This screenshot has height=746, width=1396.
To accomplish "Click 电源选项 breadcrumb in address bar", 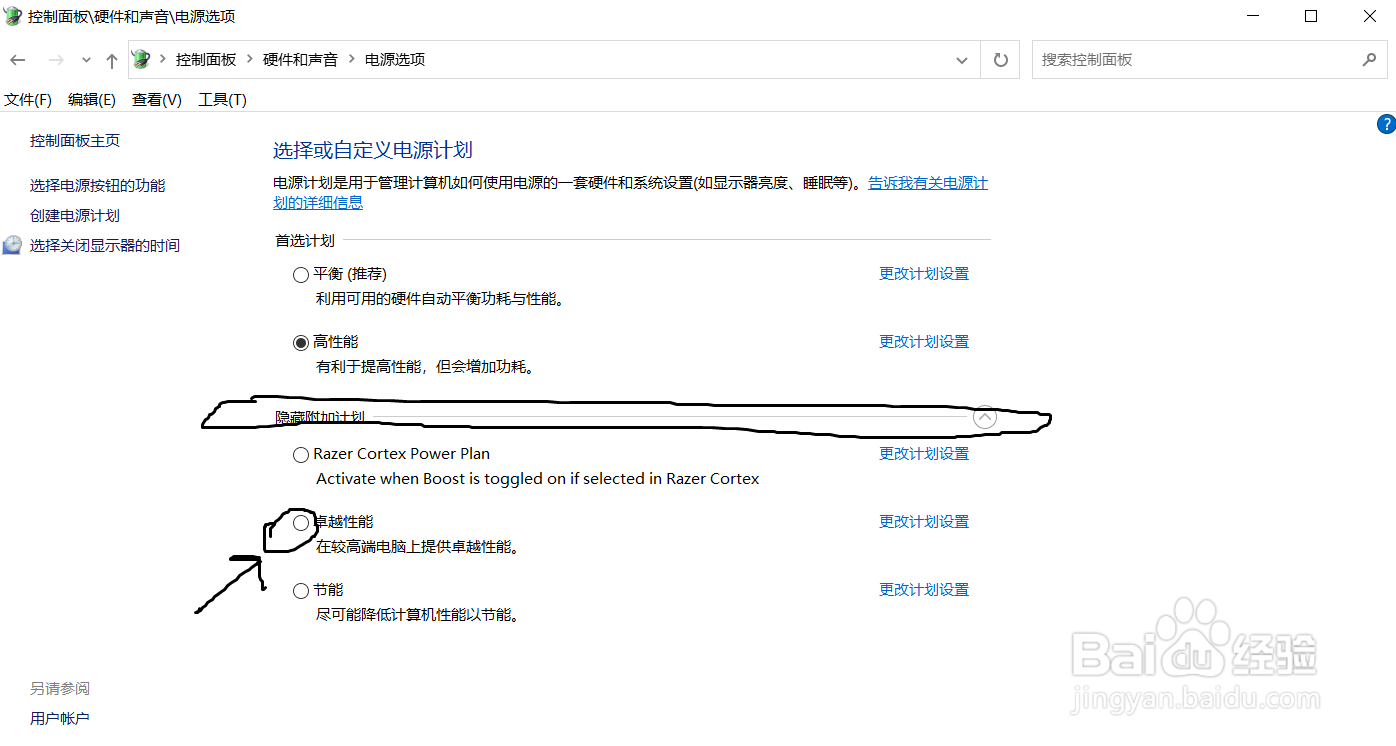I will (395, 60).
